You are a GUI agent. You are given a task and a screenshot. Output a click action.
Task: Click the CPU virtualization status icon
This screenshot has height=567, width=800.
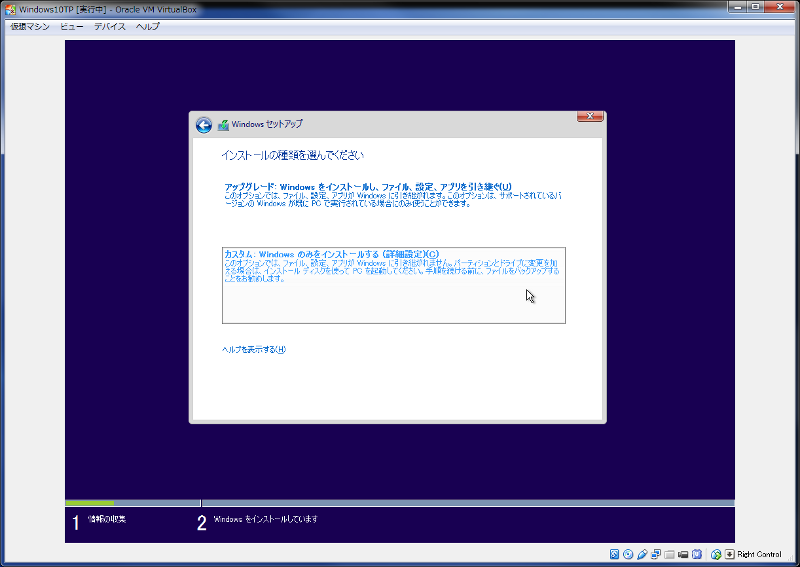(697, 554)
